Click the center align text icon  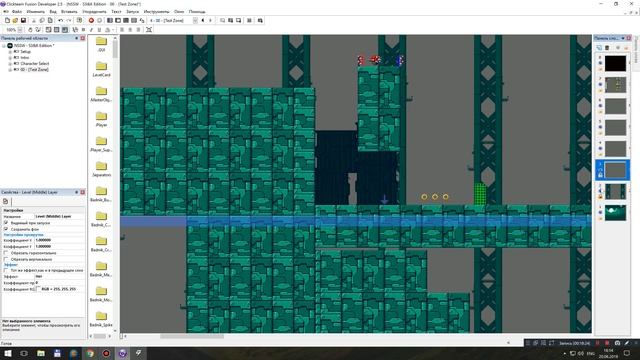[130, 30]
